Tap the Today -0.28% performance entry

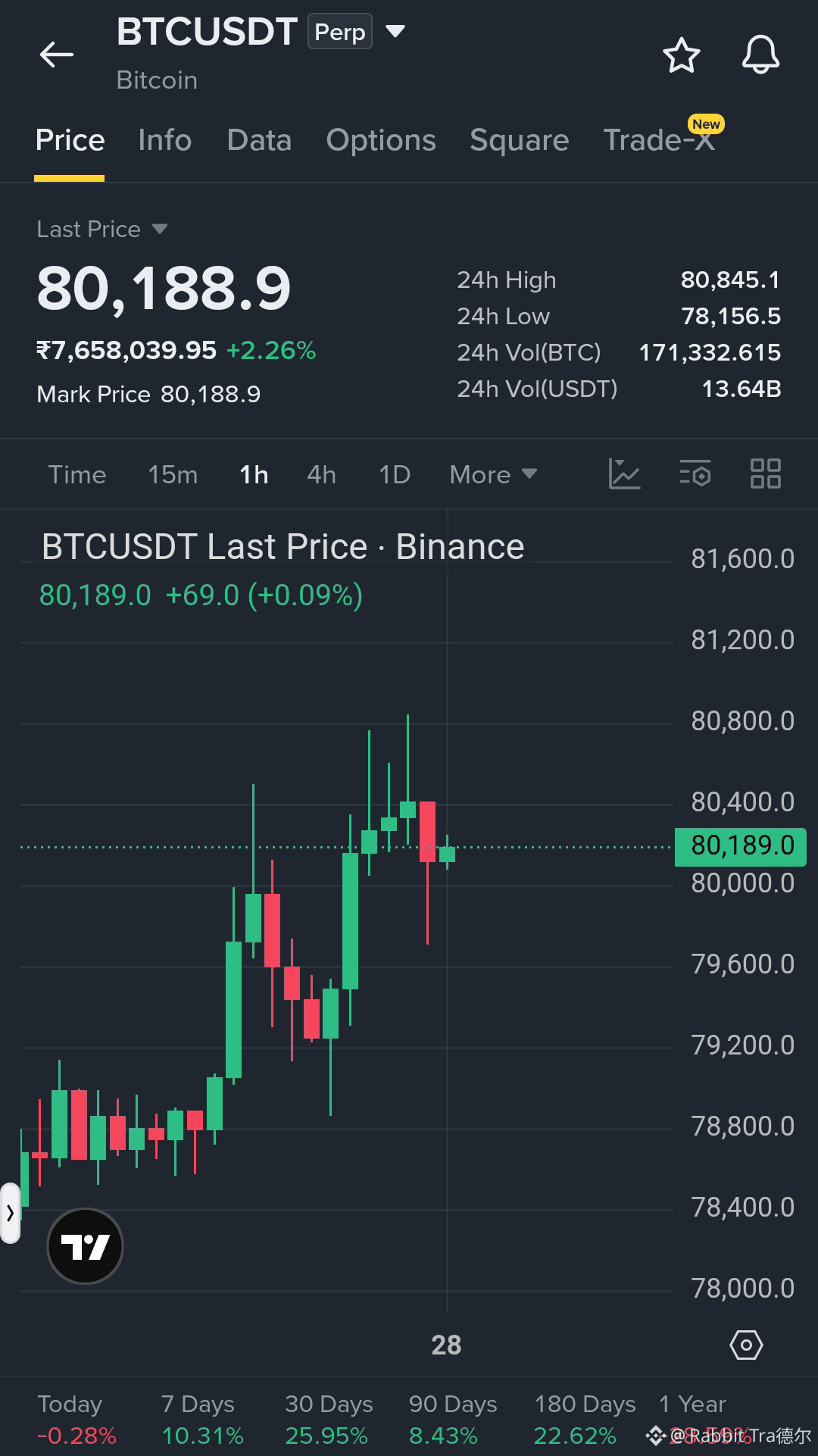point(76,1420)
